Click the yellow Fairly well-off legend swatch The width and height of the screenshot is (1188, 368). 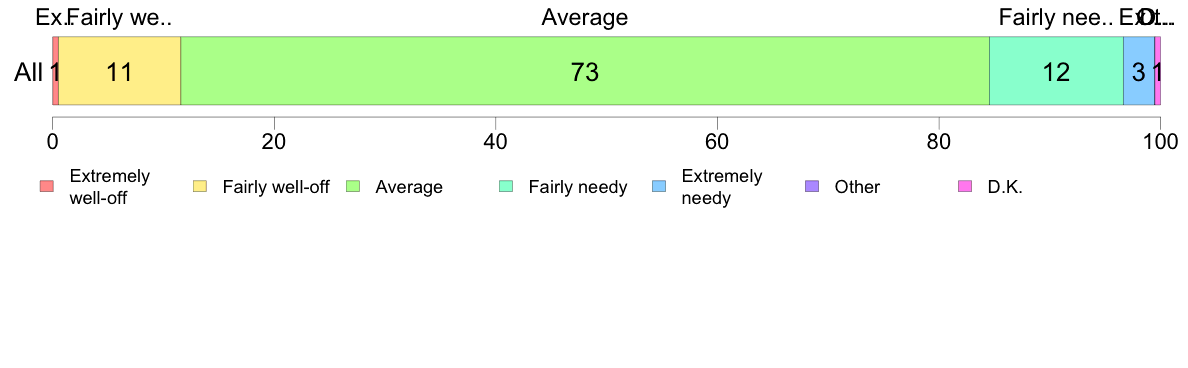(x=200, y=186)
